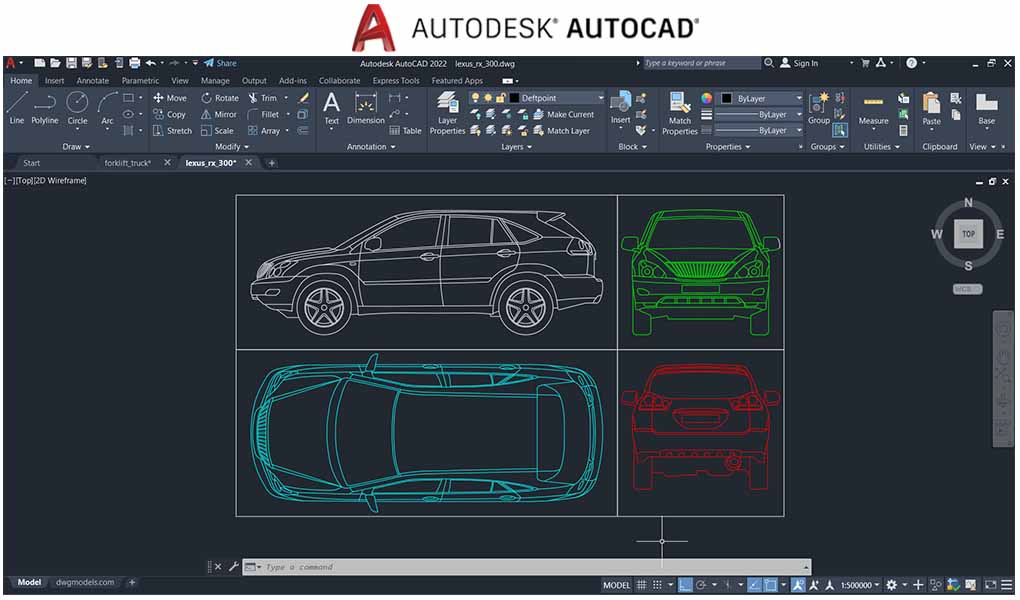Click the Plot printer icon
1020x600 pixels.
pos(135,63)
